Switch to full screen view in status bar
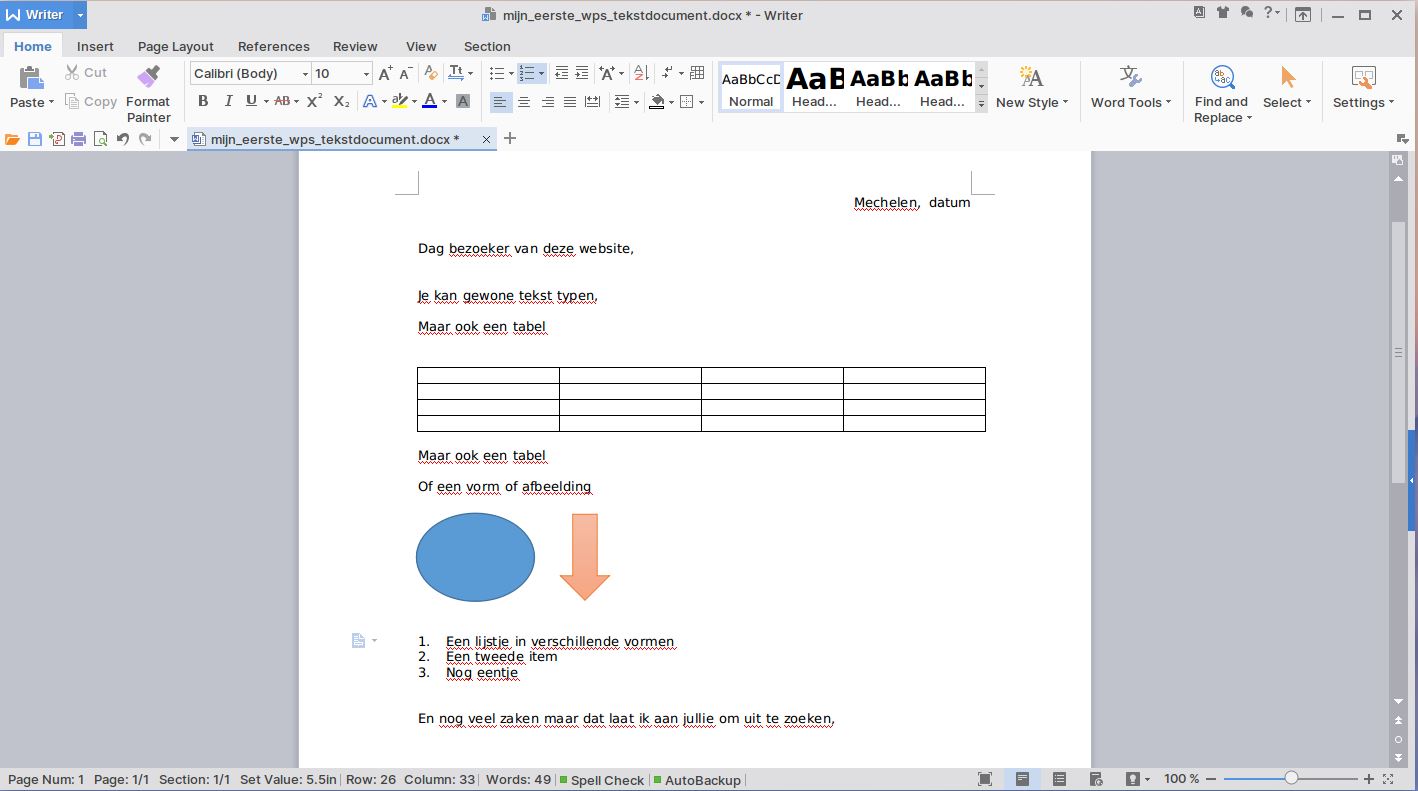Image resolution: width=1418 pixels, height=791 pixels. [985, 779]
